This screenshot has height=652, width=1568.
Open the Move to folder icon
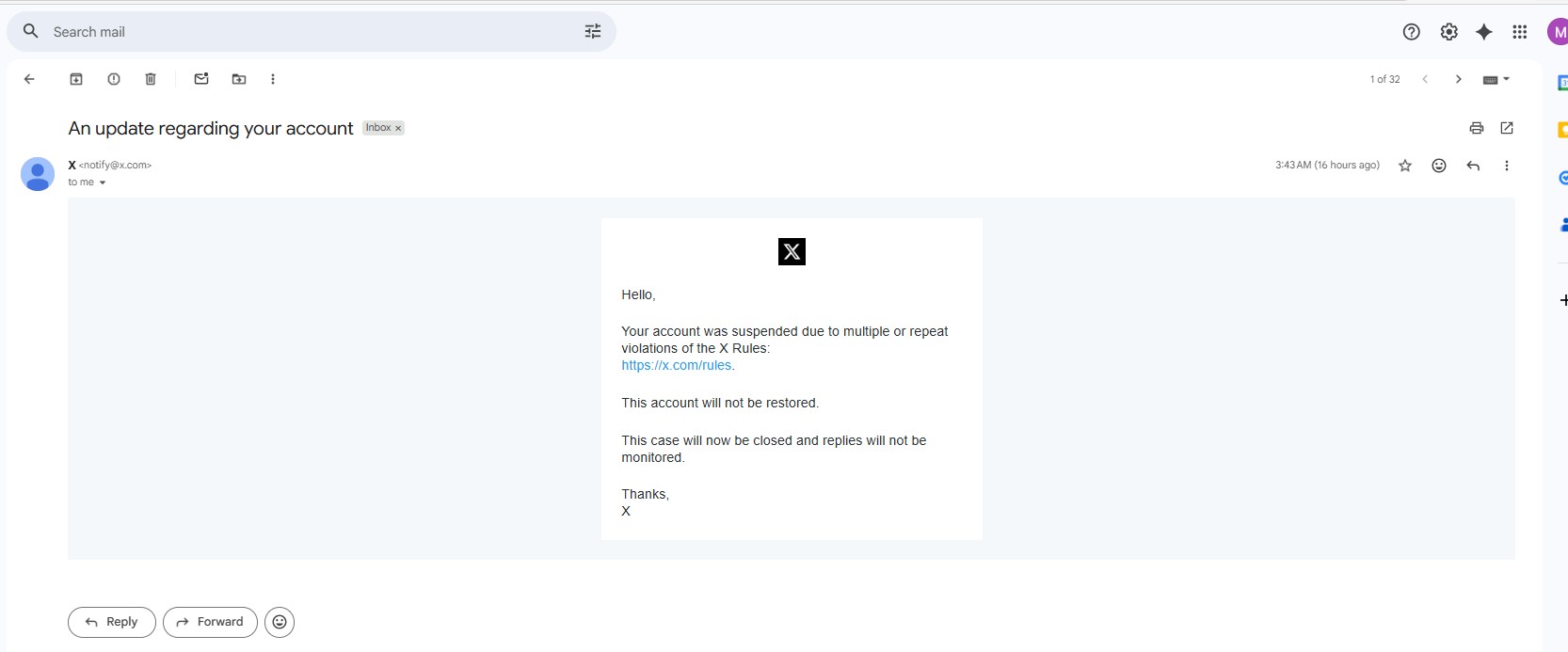pos(239,79)
